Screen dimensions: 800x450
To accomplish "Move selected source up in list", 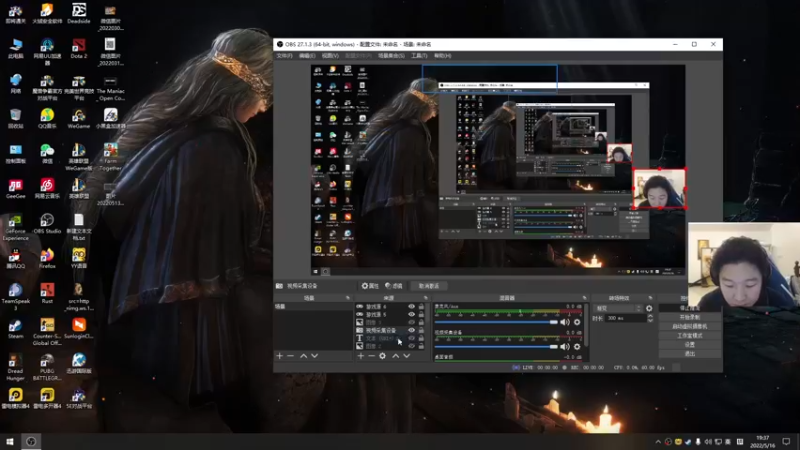I will click(x=395, y=356).
